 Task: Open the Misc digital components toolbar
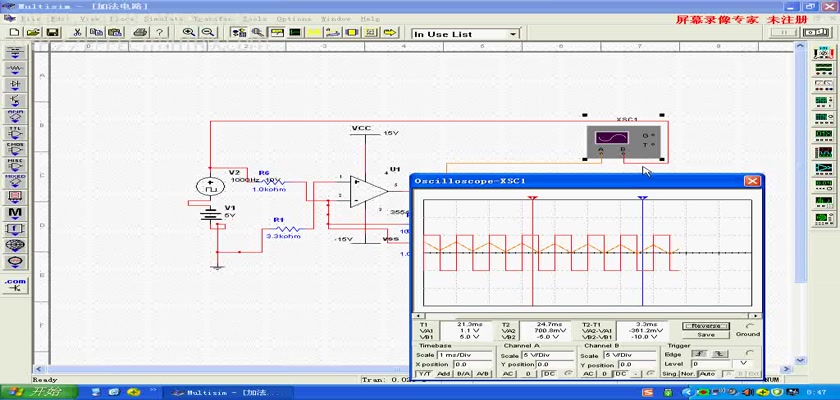point(15,165)
